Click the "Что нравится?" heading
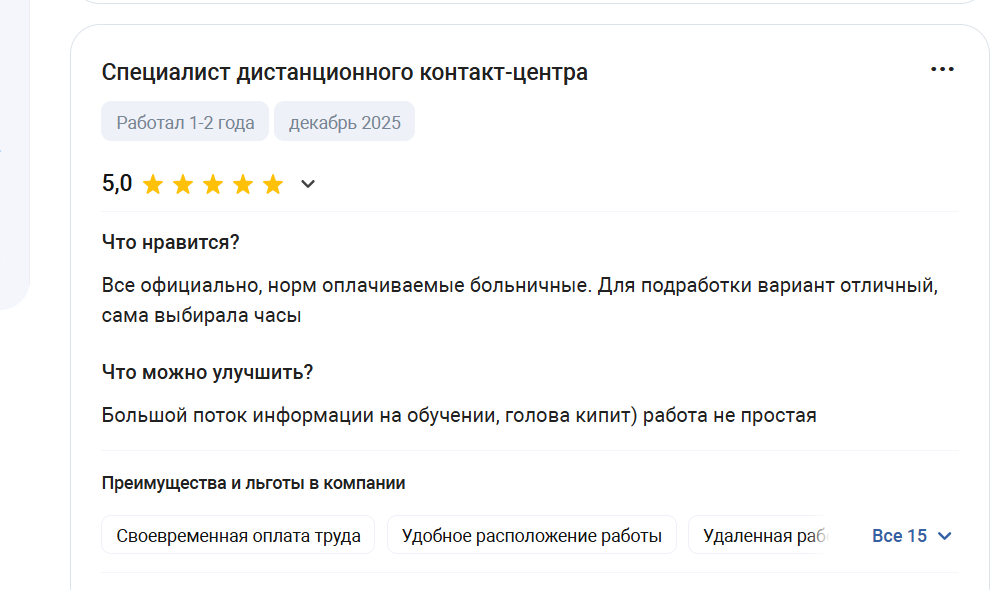 171,242
